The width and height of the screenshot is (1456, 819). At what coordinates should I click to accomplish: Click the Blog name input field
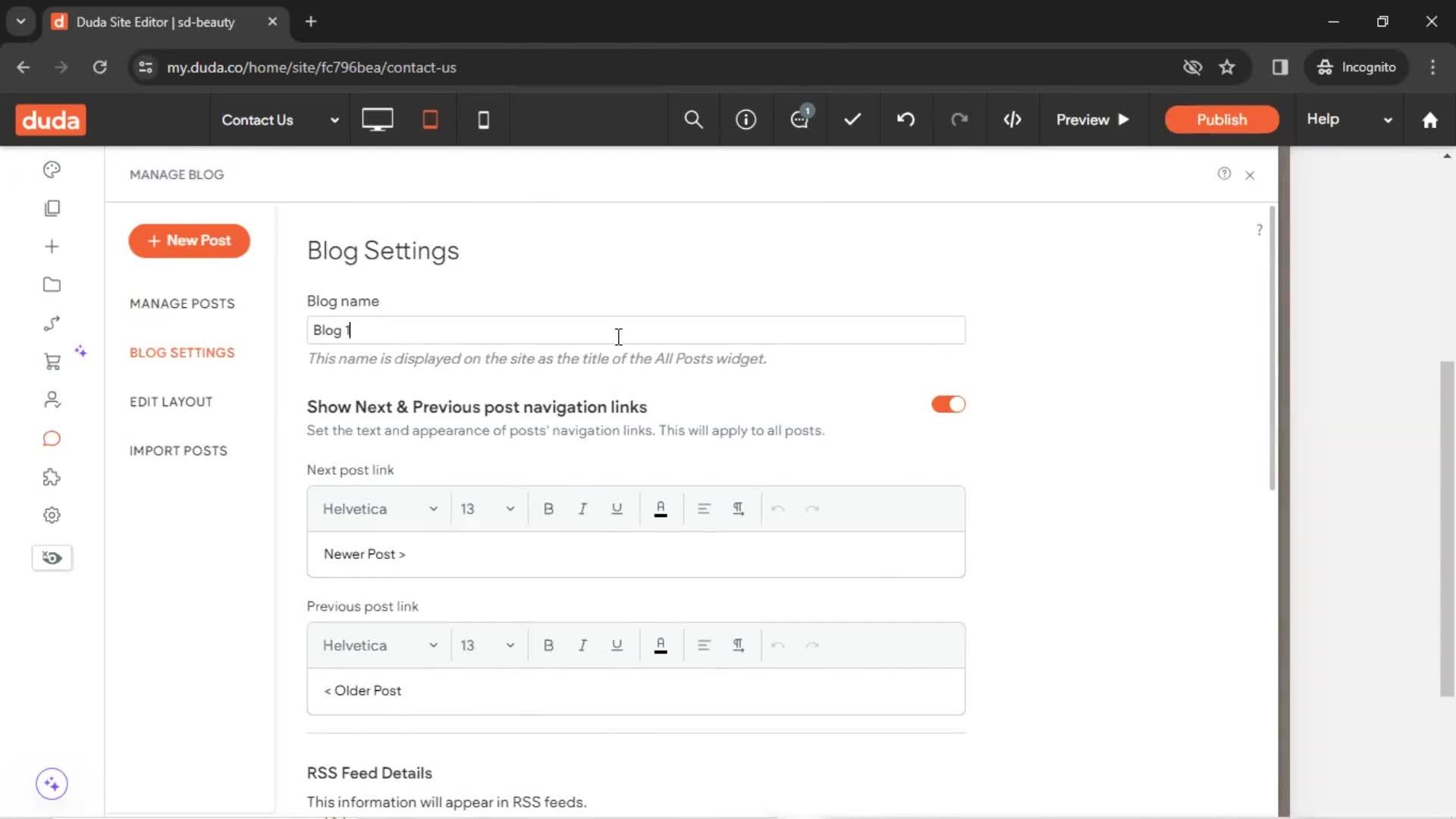[x=635, y=330]
